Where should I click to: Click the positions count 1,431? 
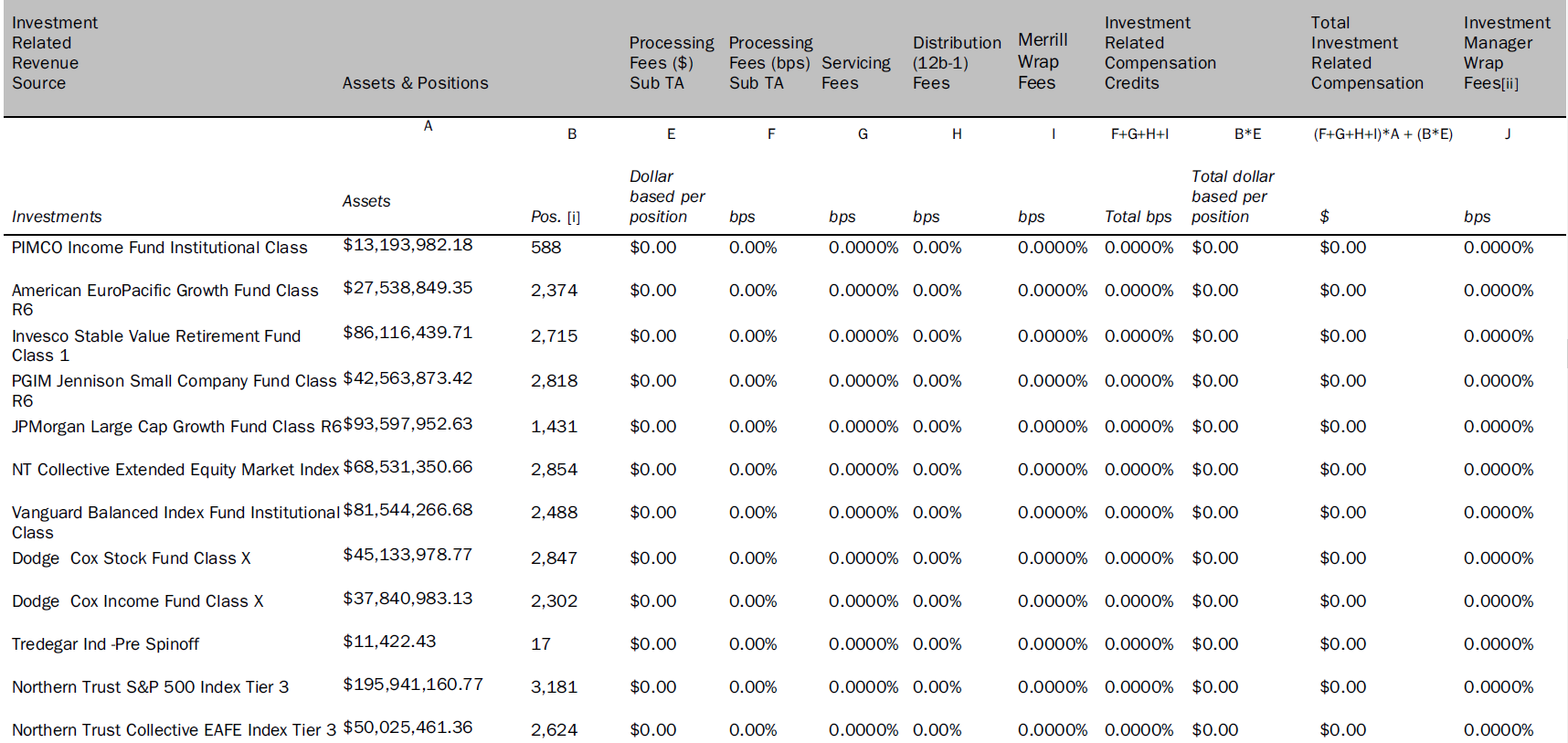click(555, 427)
